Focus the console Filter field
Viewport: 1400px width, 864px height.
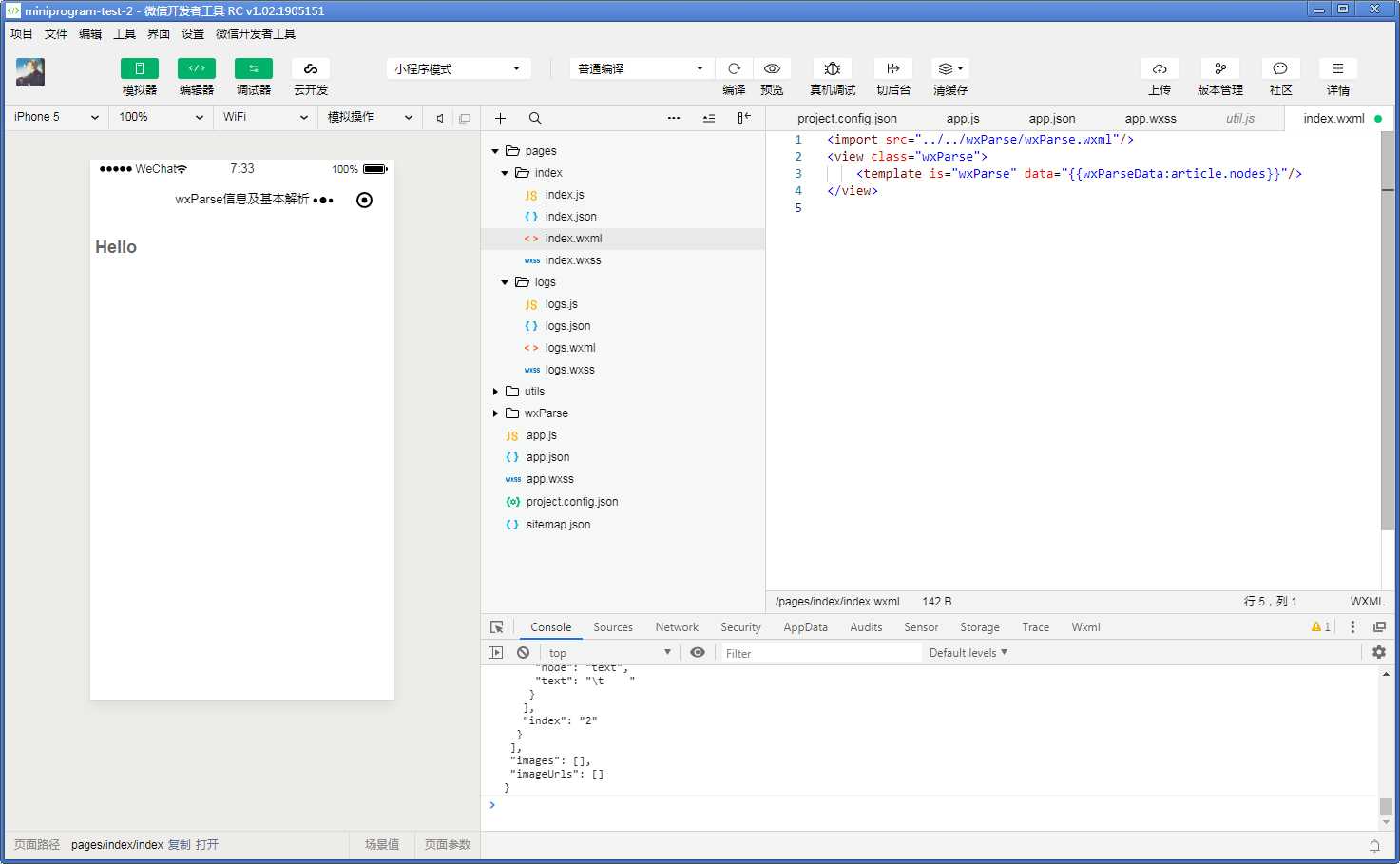[819, 653]
